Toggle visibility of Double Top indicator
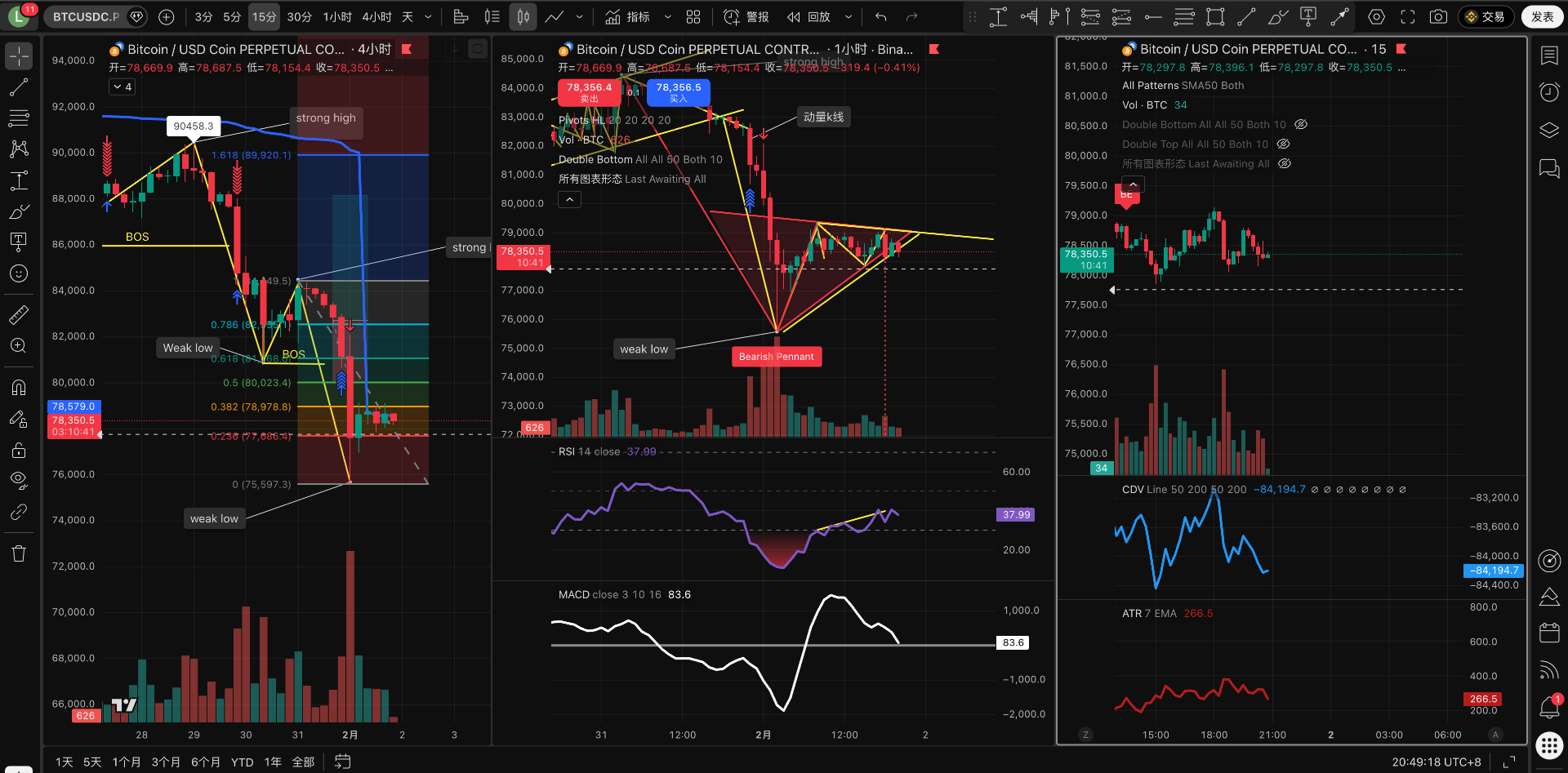The height and width of the screenshot is (773, 1568). [x=1283, y=144]
